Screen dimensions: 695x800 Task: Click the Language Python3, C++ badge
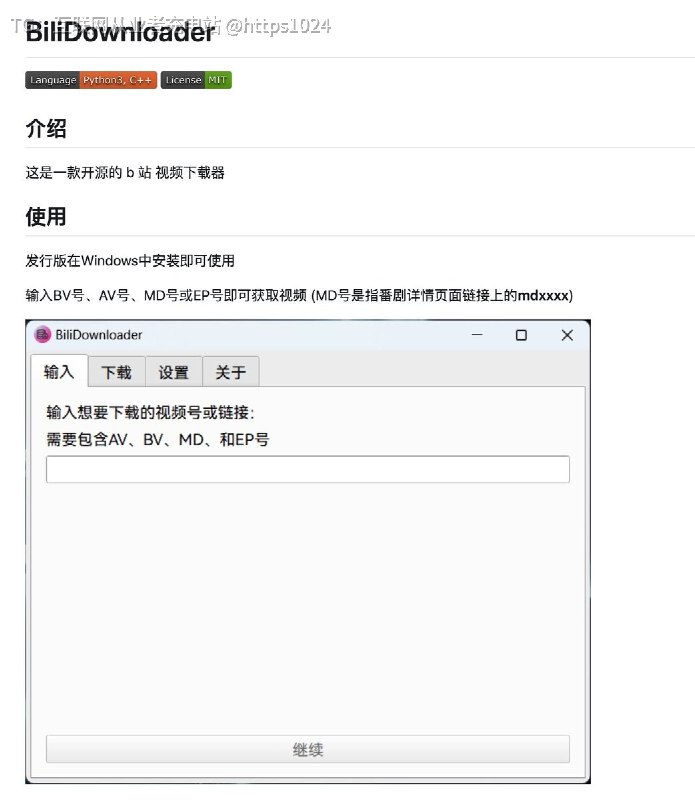tap(91, 80)
